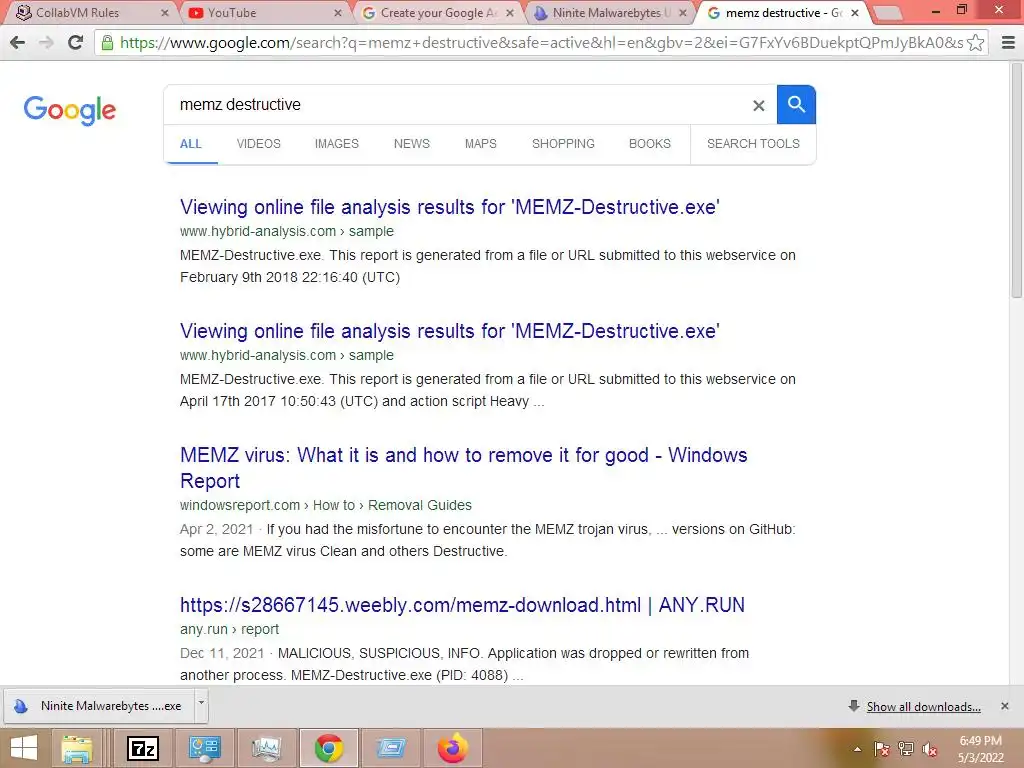
Task: Click the URL address bar
Action: [x=541, y=42]
